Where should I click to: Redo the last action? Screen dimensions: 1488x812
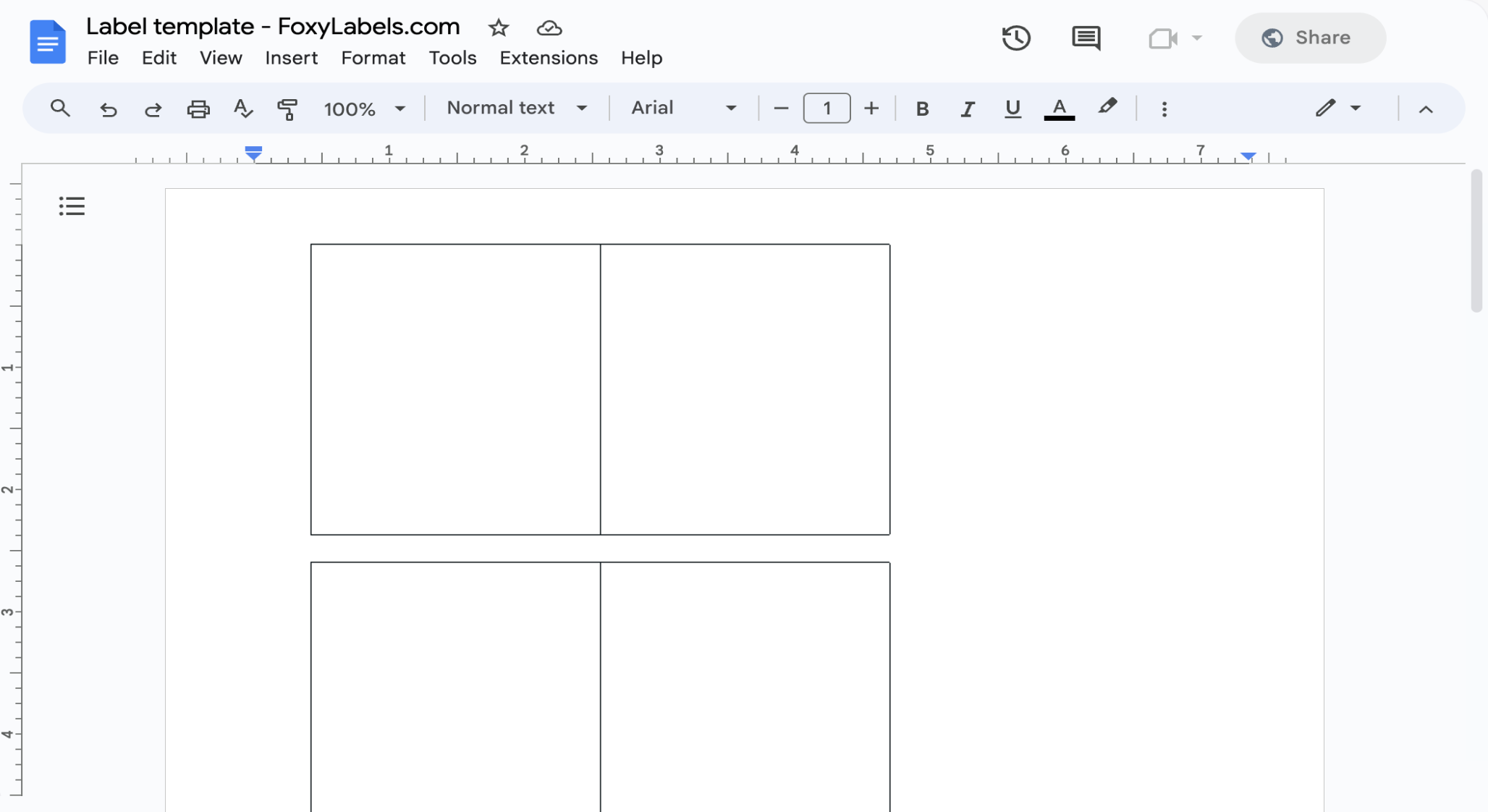[x=153, y=109]
